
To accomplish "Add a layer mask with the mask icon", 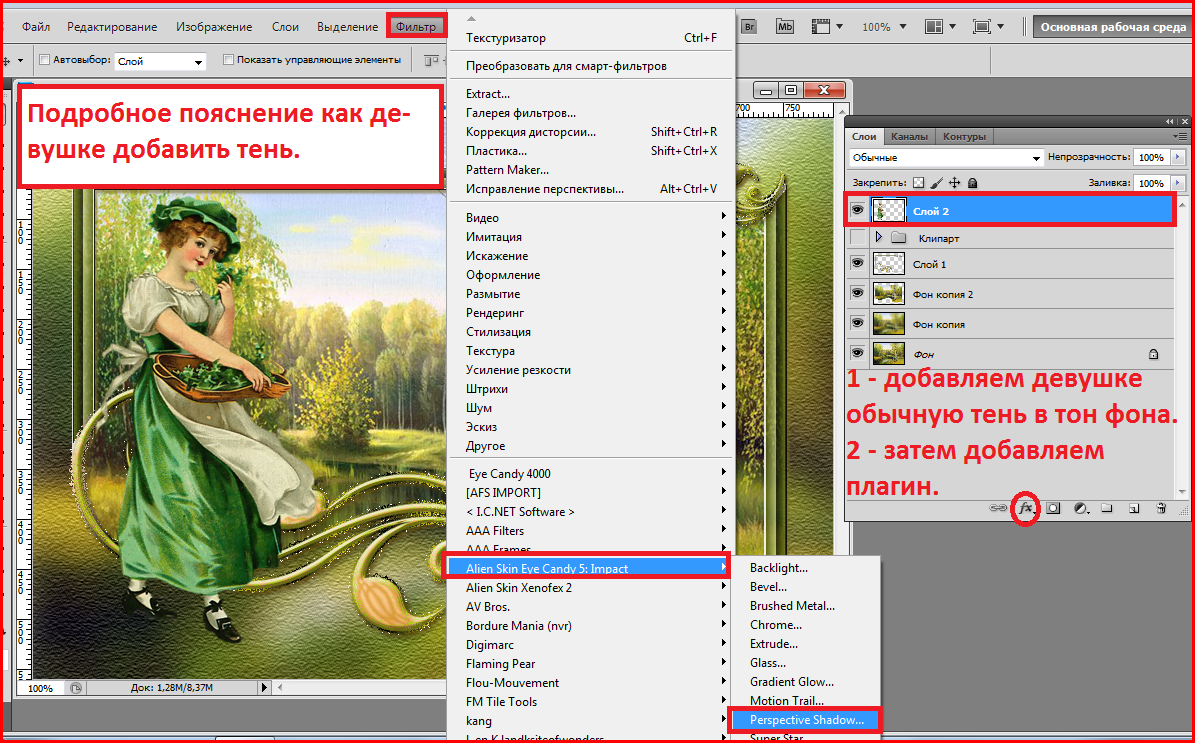I will 1053,508.
